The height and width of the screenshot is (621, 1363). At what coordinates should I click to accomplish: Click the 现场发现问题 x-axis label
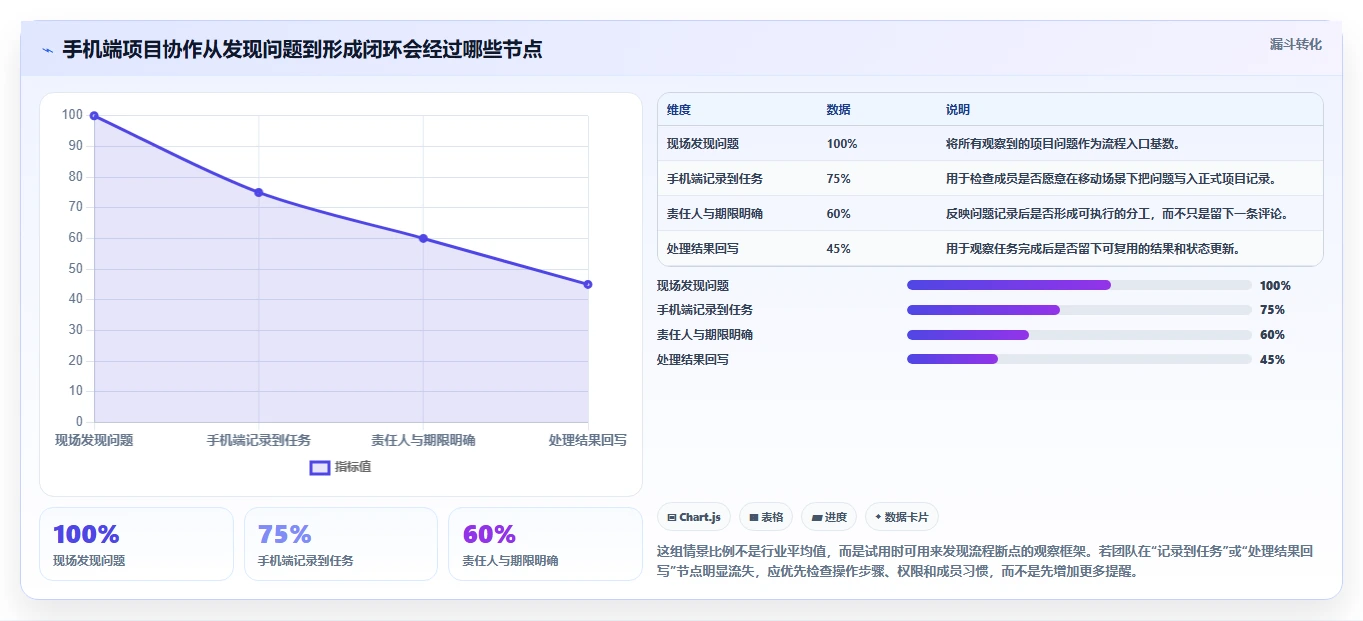[94, 440]
